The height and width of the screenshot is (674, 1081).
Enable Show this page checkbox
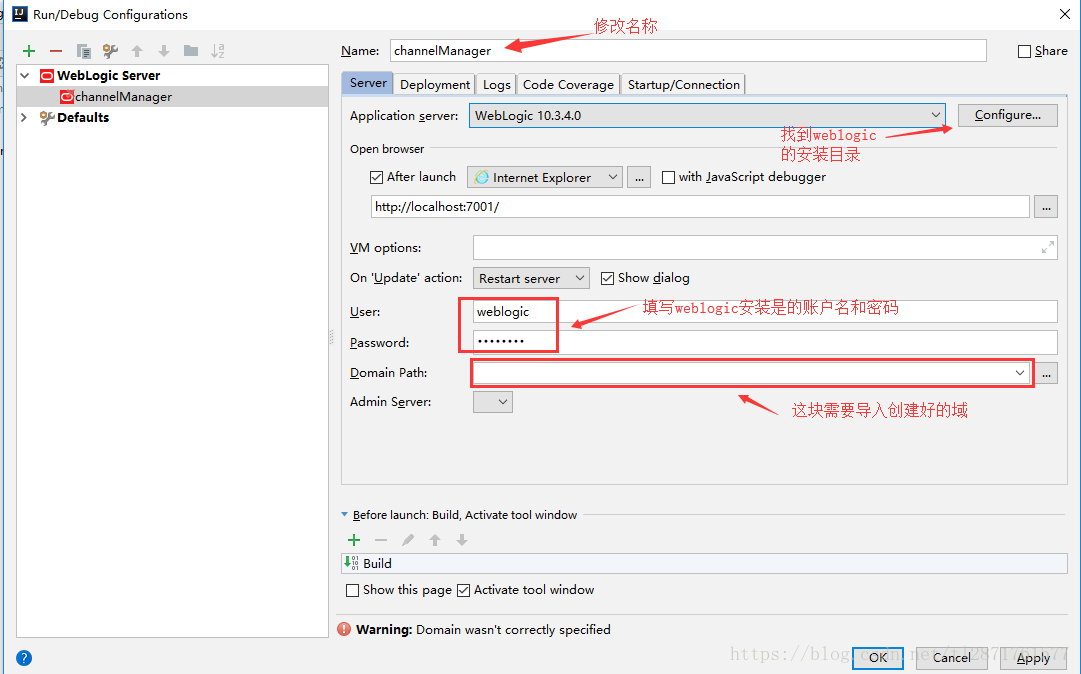[352, 591]
